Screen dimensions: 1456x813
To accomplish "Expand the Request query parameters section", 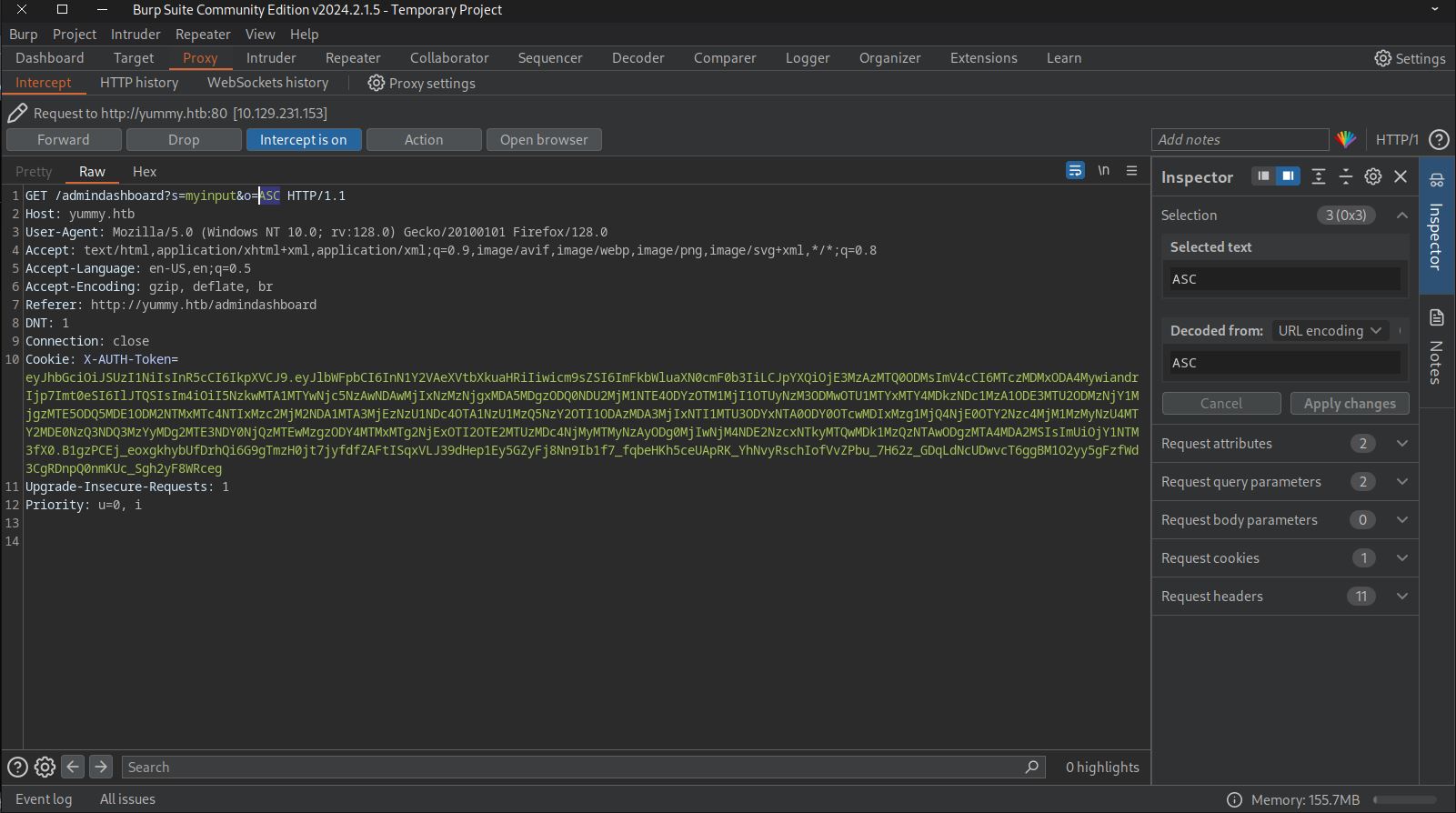I will click(1401, 482).
